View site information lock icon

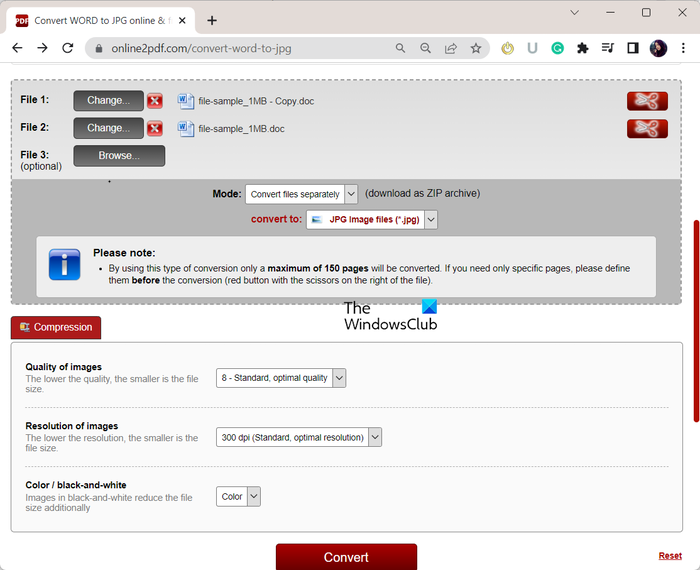tap(99, 48)
